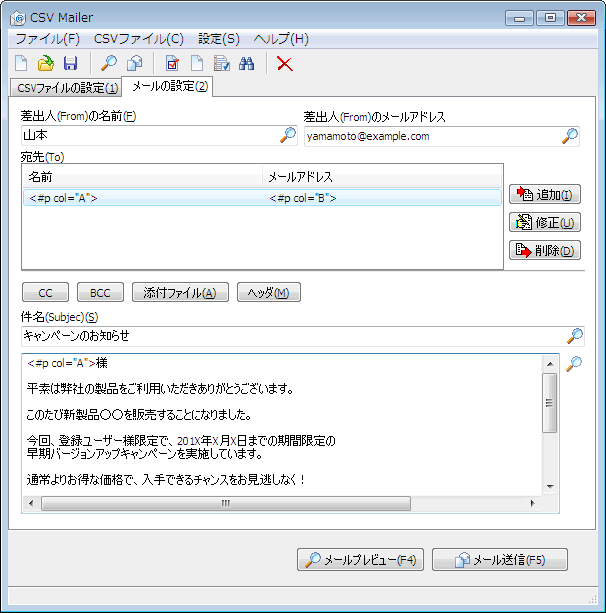
Task: Click magnifier icon beside the message body
Action: (x=574, y=364)
